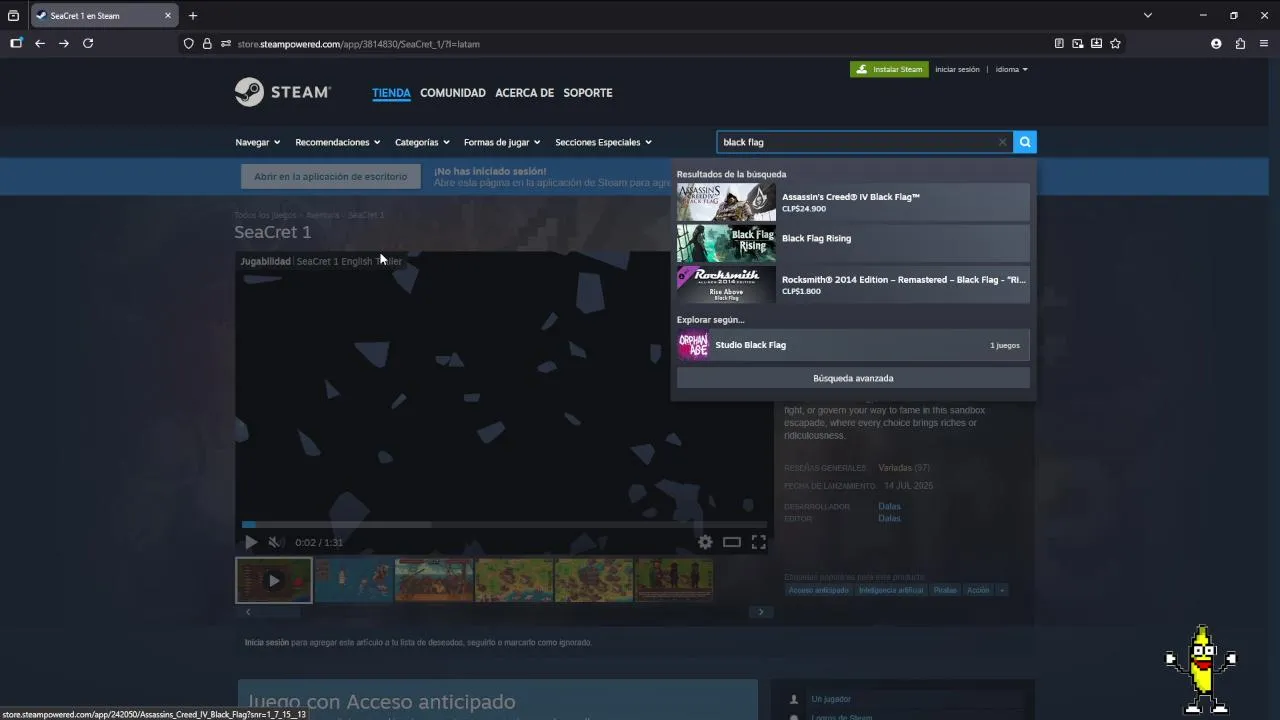The height and width of the screenshot is (720, 1280).
Task: Open the idioma language dropdown
Action: click(1011, 69)
